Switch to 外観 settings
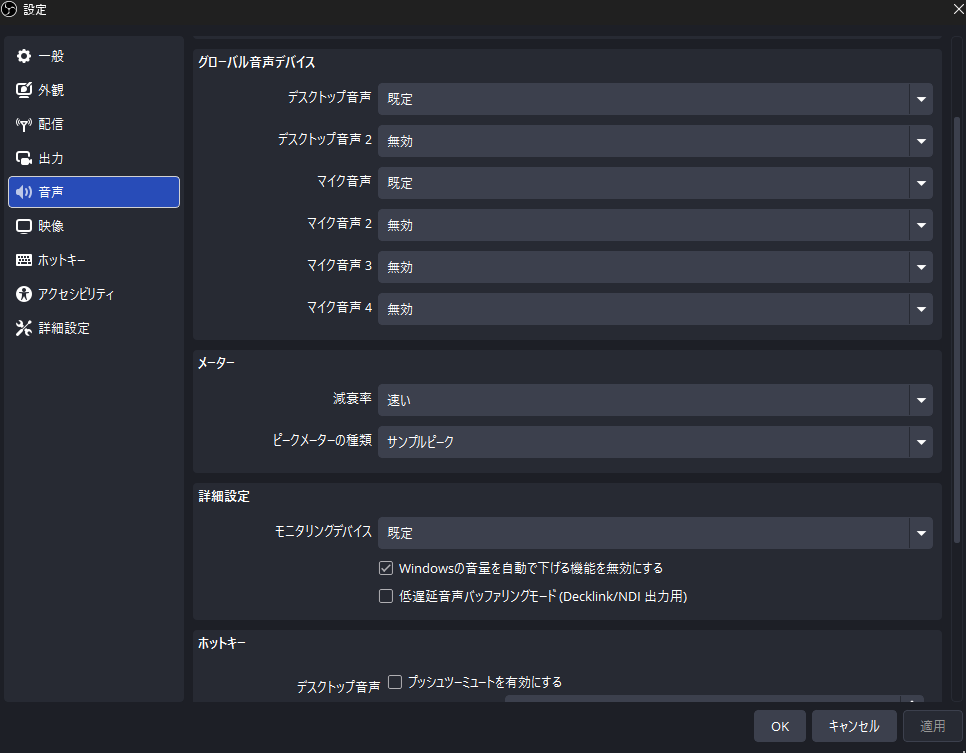The width and height of the screenshot is (966, 753). (x=94, y=90)
